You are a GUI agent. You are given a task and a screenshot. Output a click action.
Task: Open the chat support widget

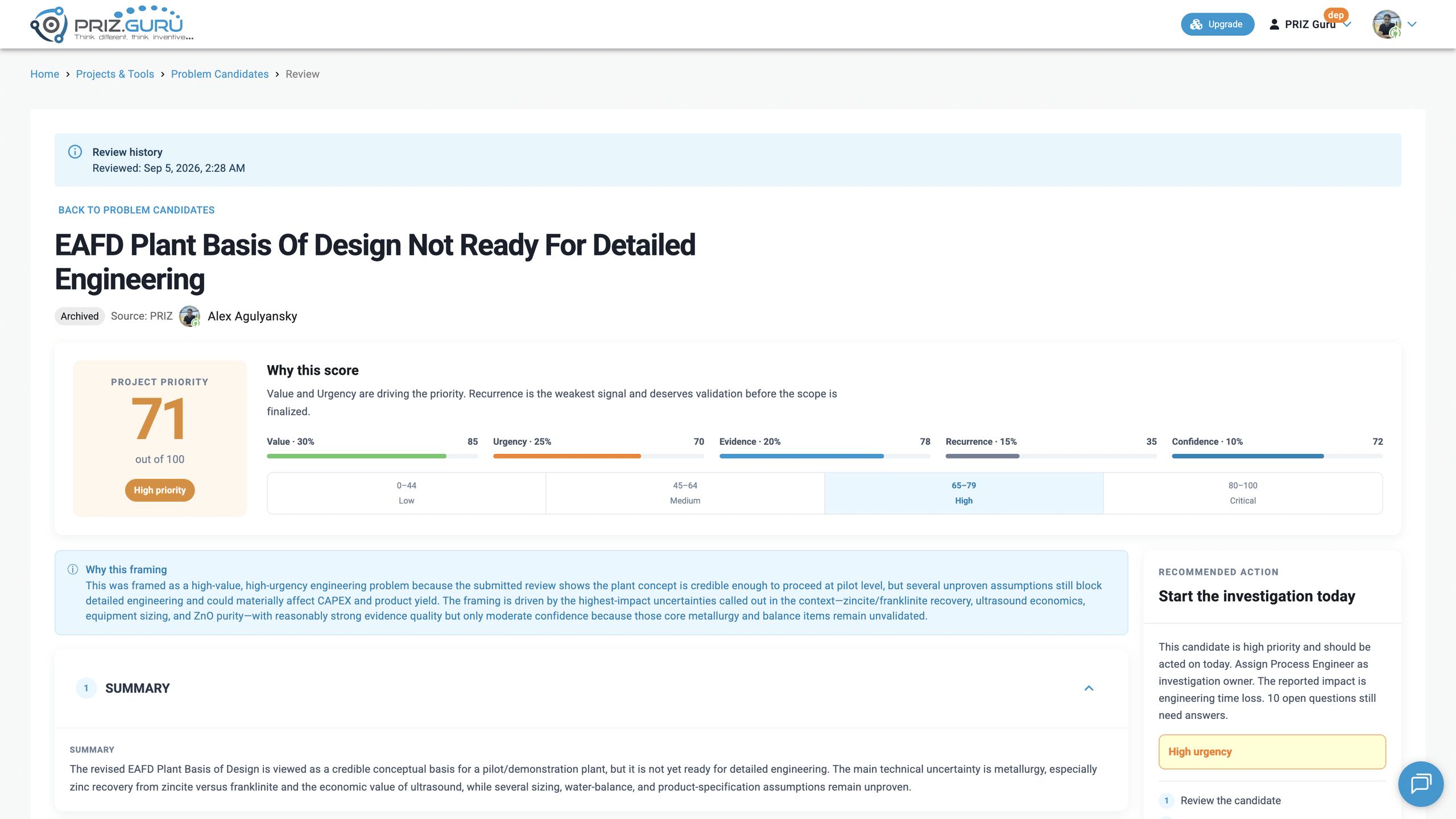[x=1421, y=784]
